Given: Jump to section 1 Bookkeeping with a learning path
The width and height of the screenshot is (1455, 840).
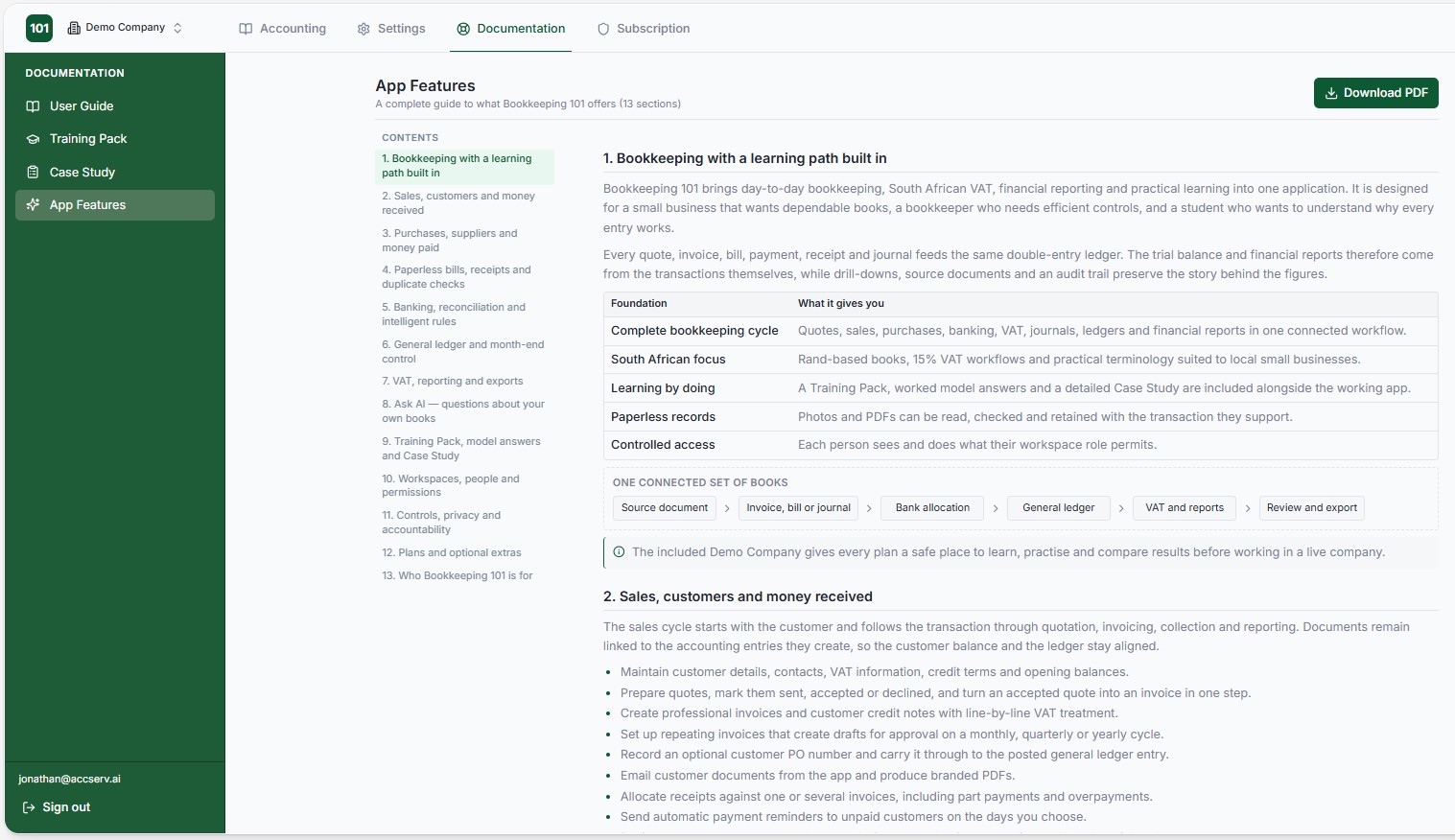Looking at the screenshot, I should click(x=464, y=166).
